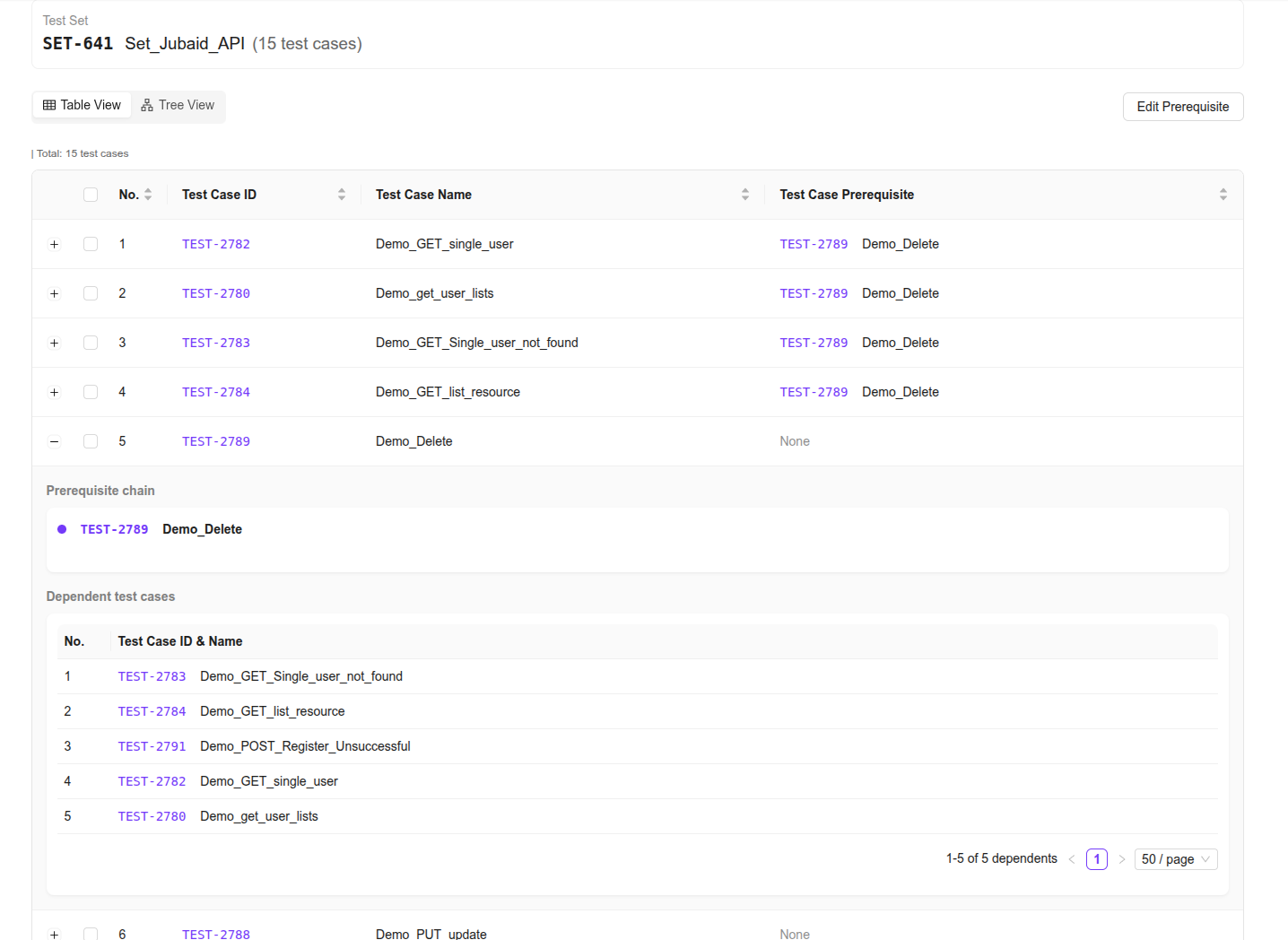Screen dimensions: 1288x940
Task: Switch to Tree View tab
Action: click(178, 105)
